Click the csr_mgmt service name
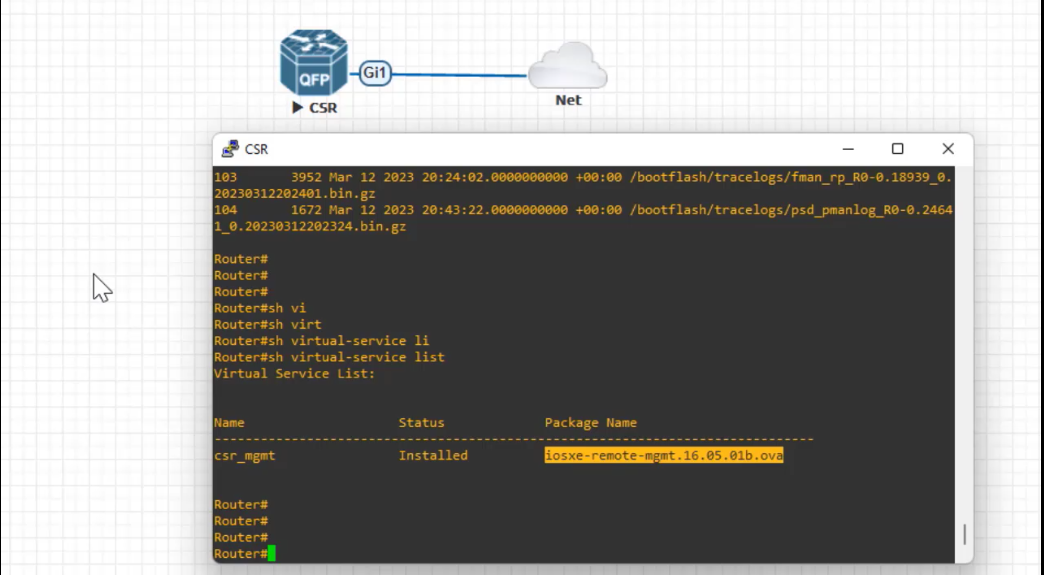This screenshot has height=575, width=1044. (244, 456)
